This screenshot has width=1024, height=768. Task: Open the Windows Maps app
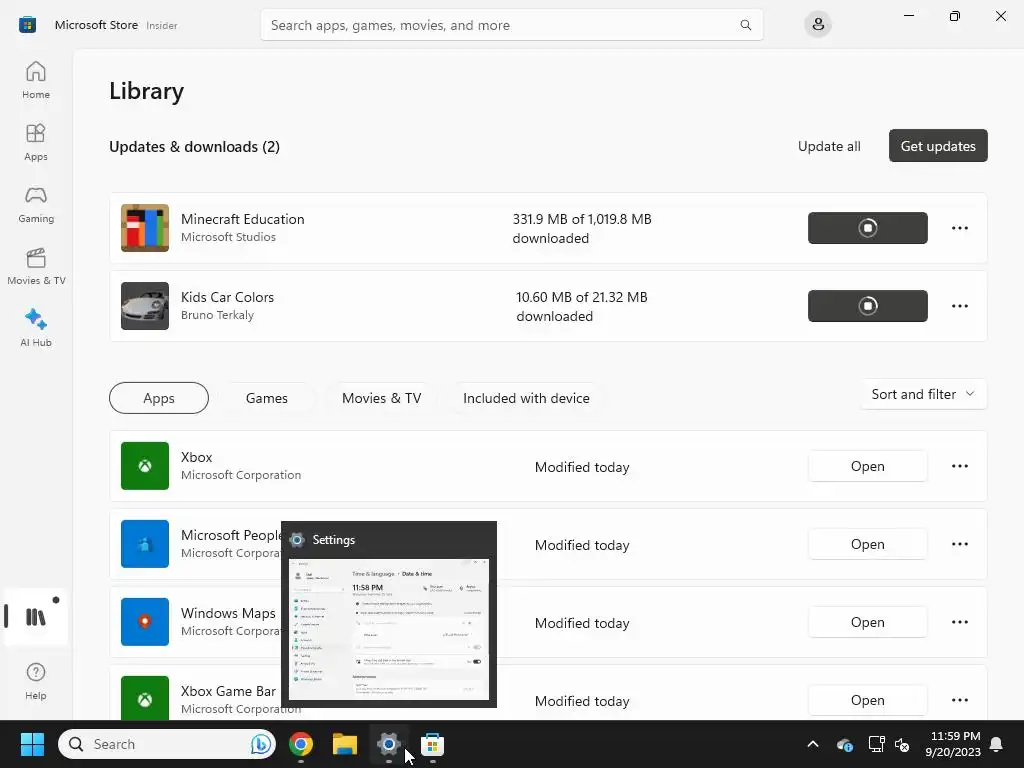tap(867, 622)
